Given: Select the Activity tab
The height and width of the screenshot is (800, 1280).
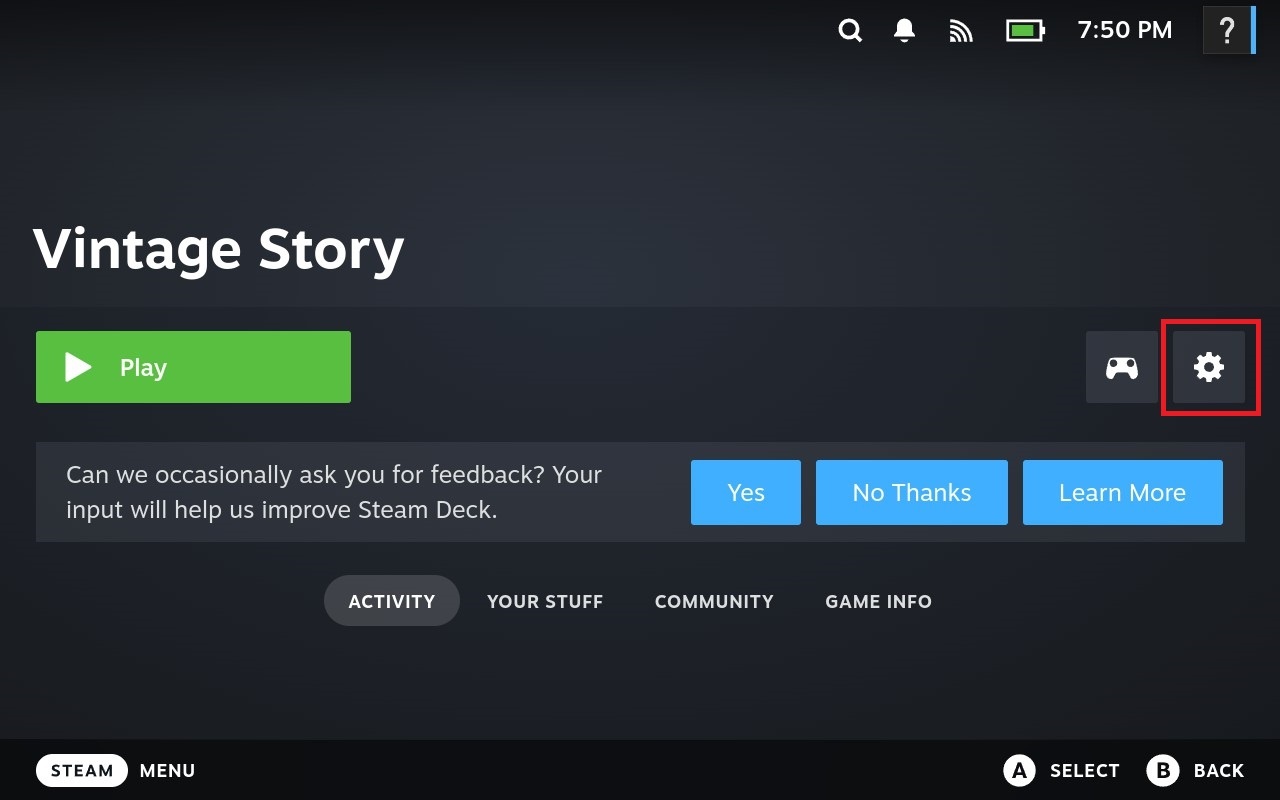Looking at the screenshot, I should click(392, 601).
